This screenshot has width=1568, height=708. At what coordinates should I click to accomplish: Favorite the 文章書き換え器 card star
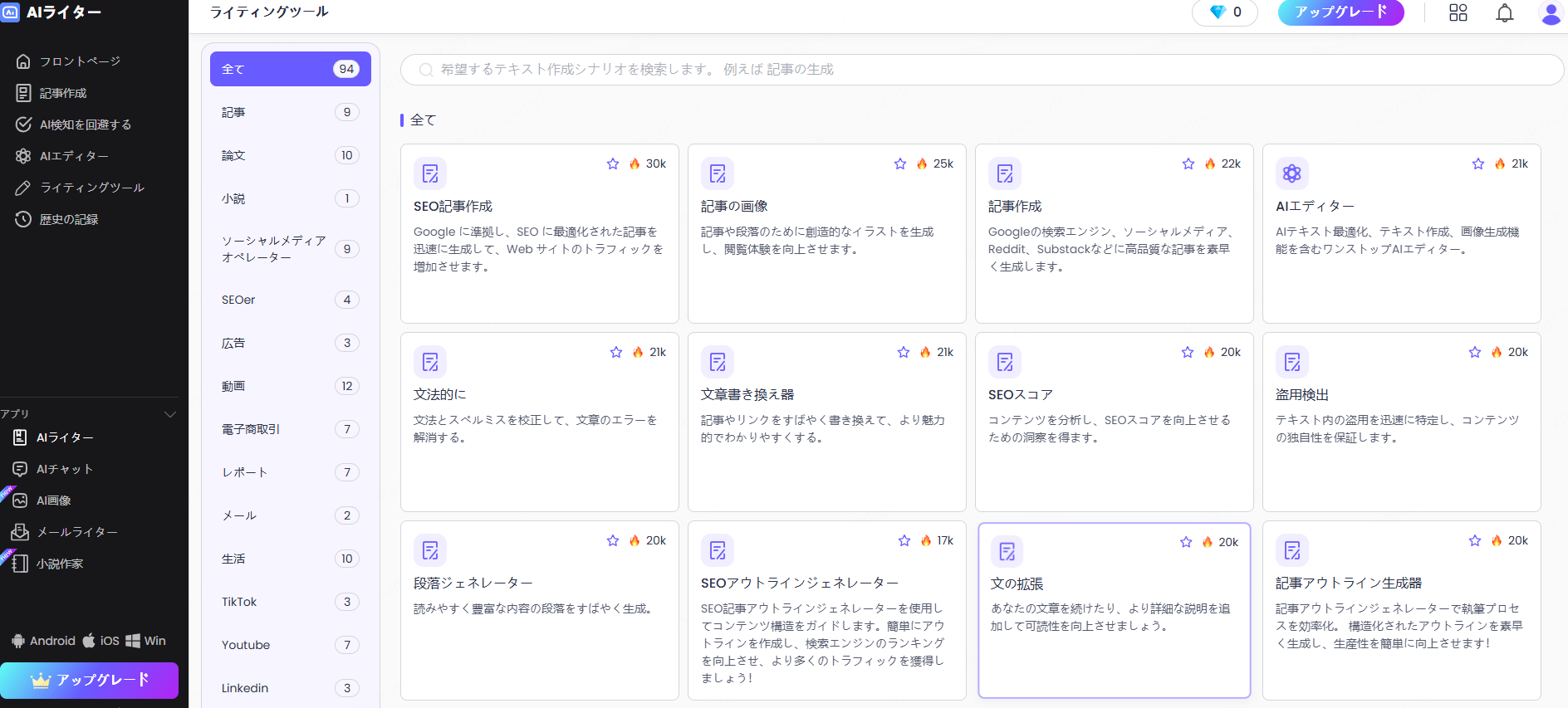904,352
